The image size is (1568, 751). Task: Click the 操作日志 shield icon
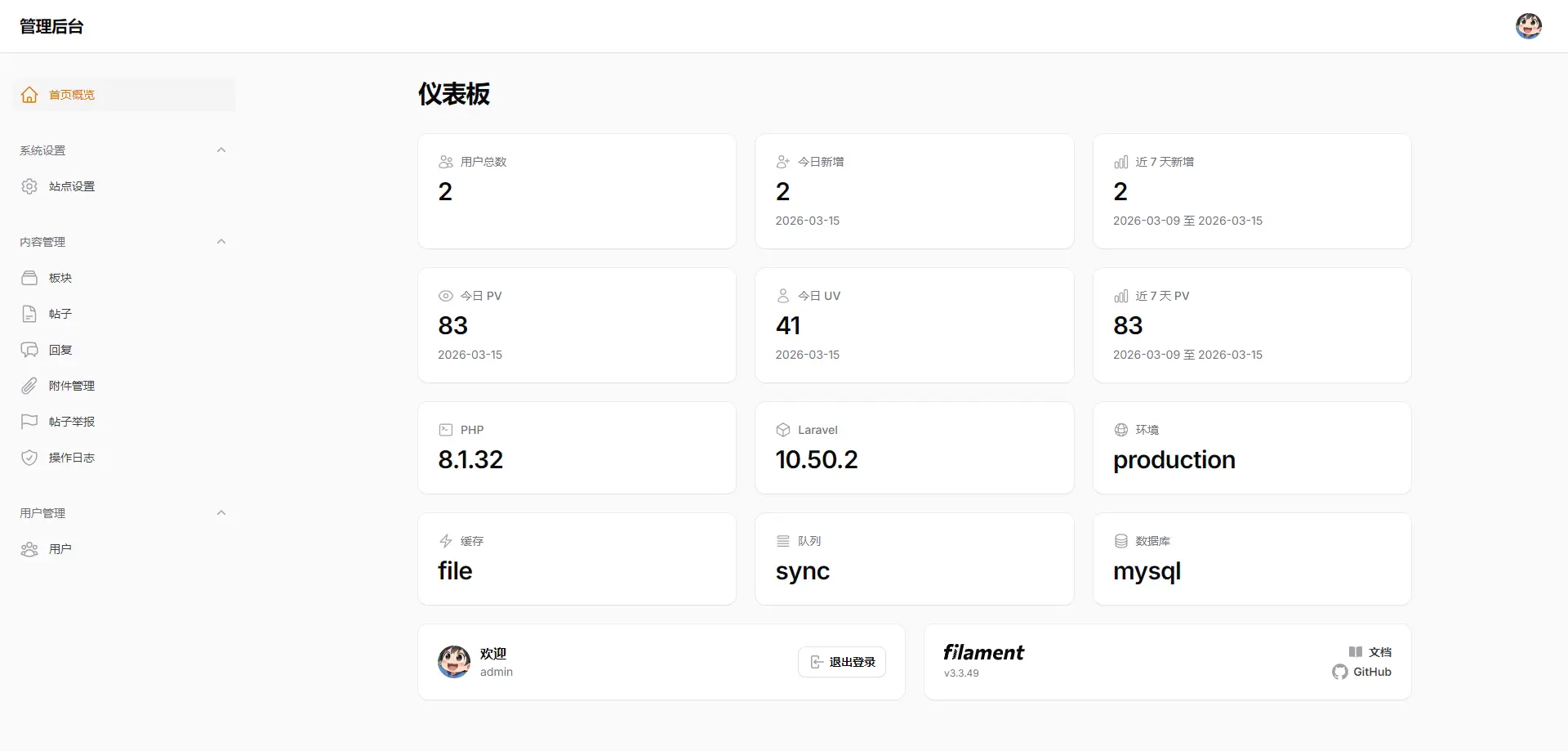[x=29, y=458]
